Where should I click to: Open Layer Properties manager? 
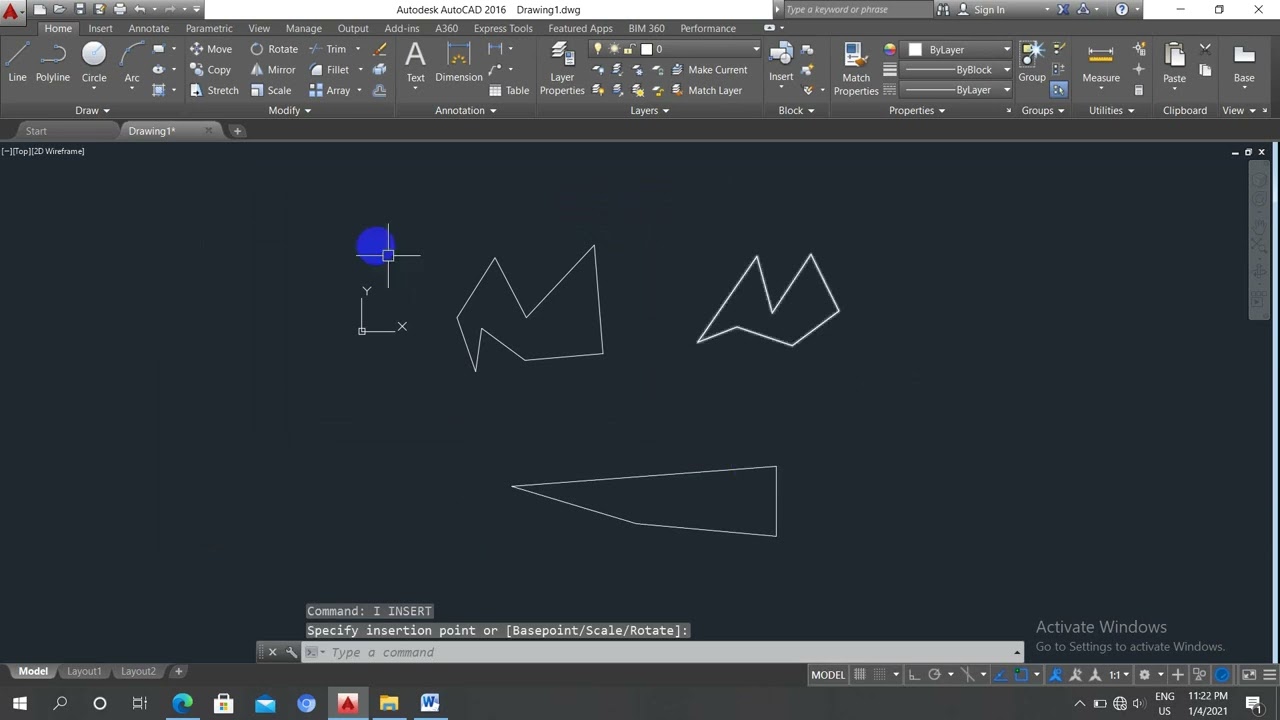(562, 69)
